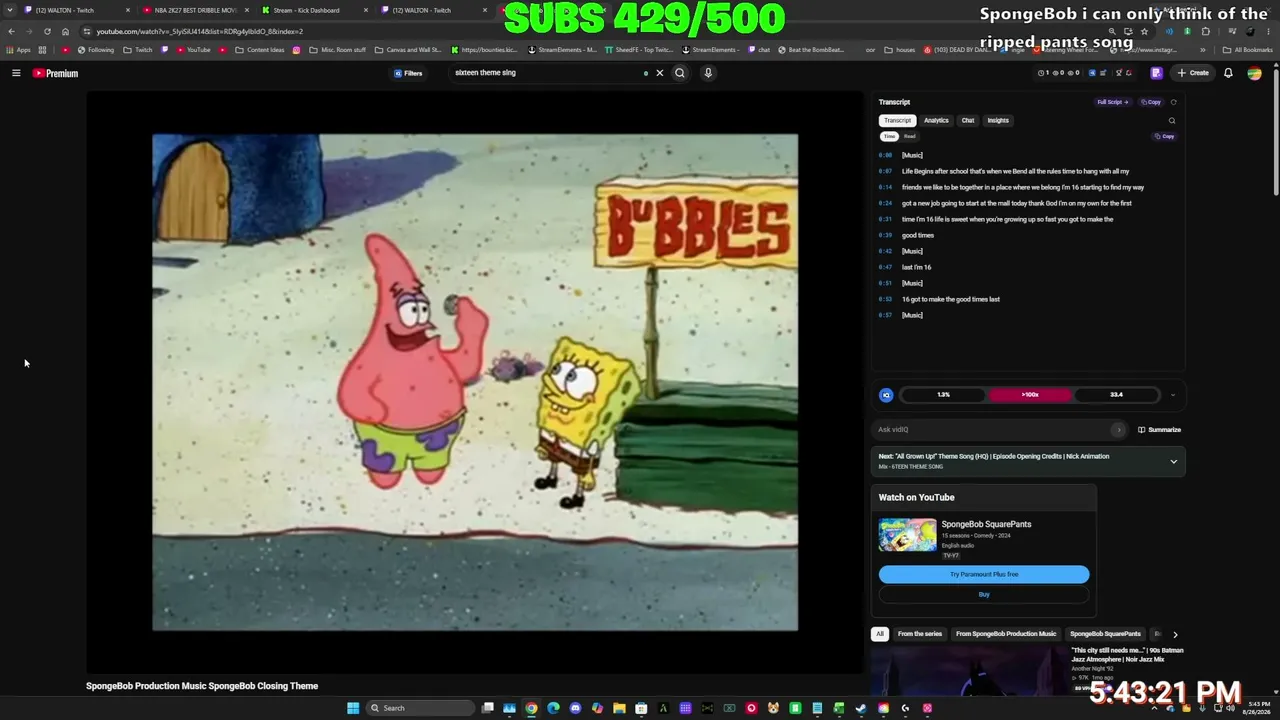The width and height of the screenshot is (1280, 720).
Task: Clear the YouTube search box text
Action: coord(659,73)
